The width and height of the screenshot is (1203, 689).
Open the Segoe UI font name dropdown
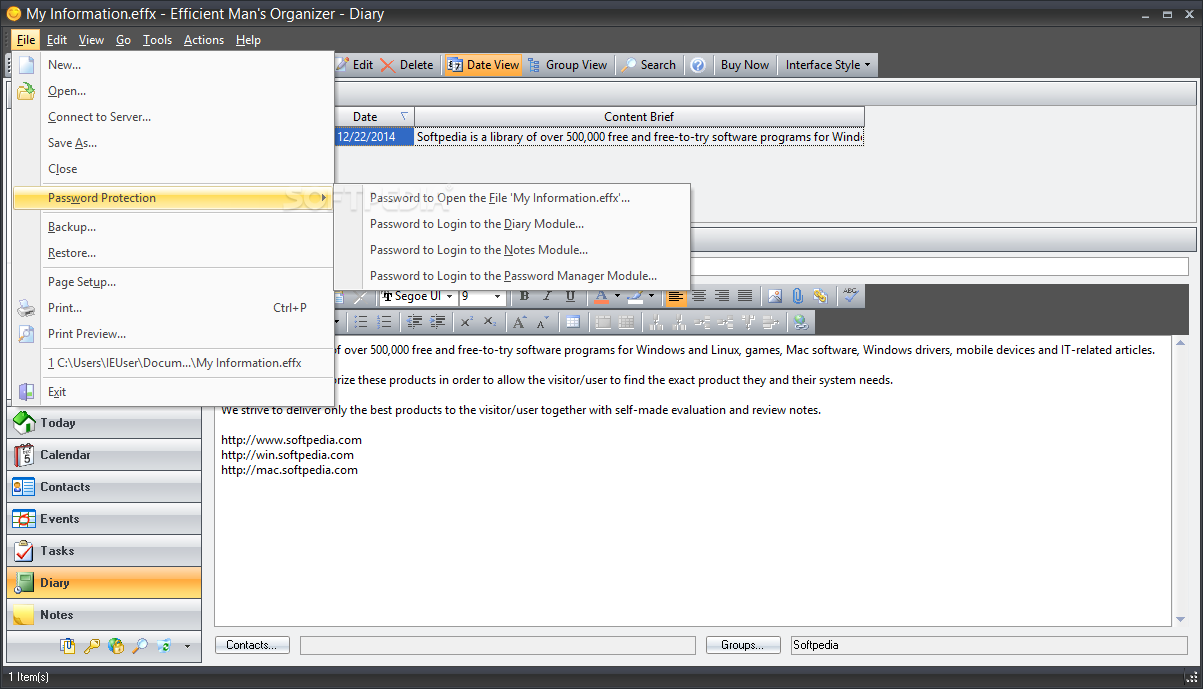point(450,297)
